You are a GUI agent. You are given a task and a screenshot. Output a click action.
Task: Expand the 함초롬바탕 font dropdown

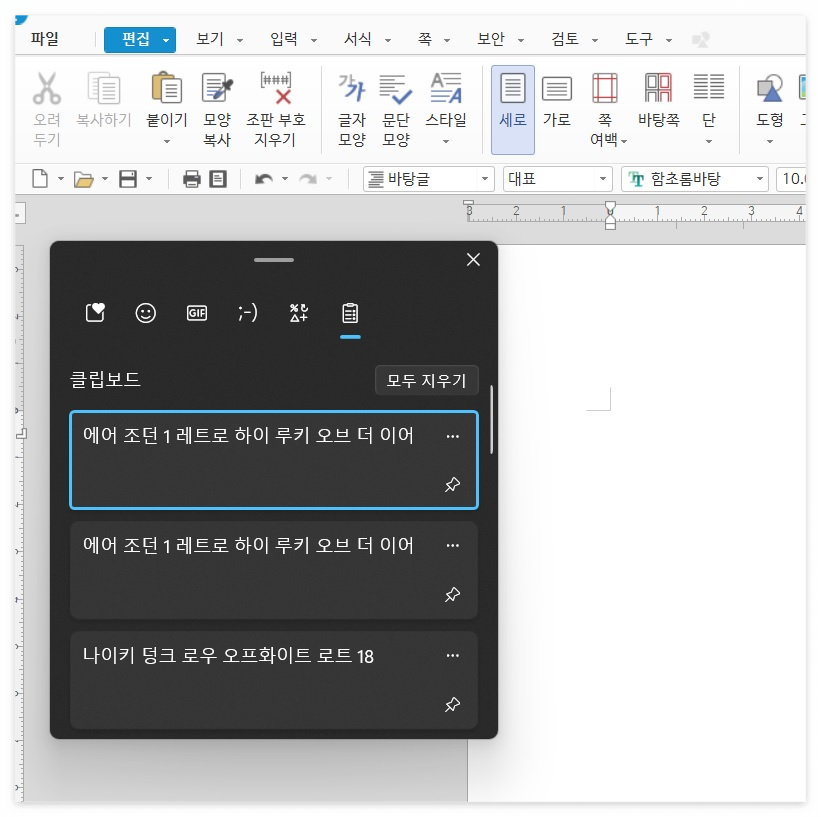760,179
